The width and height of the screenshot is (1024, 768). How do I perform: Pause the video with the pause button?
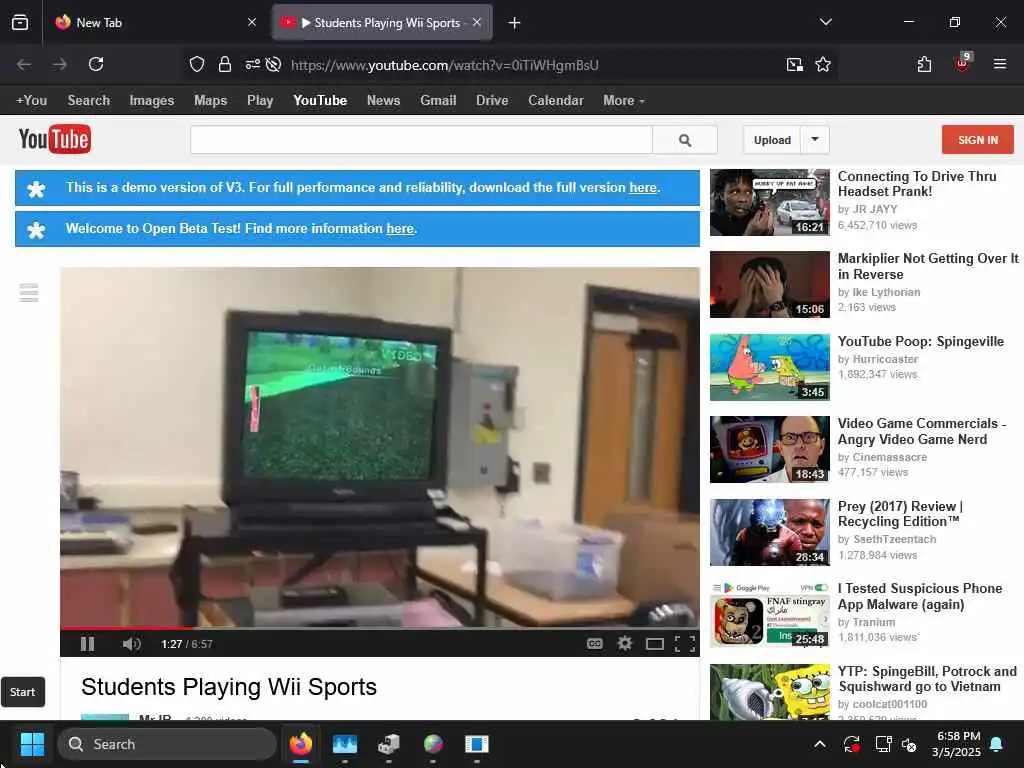(88, 644)
